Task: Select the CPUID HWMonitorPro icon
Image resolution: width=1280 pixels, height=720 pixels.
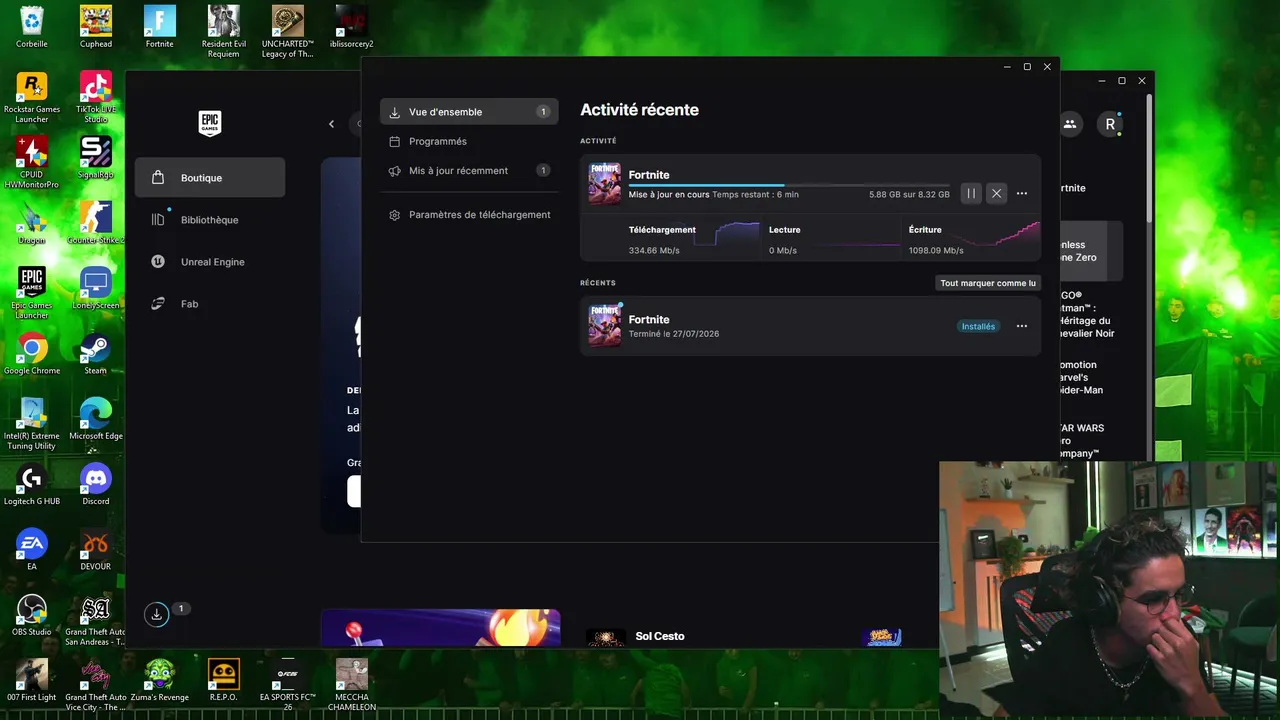Action: click(x=32, y=163)
